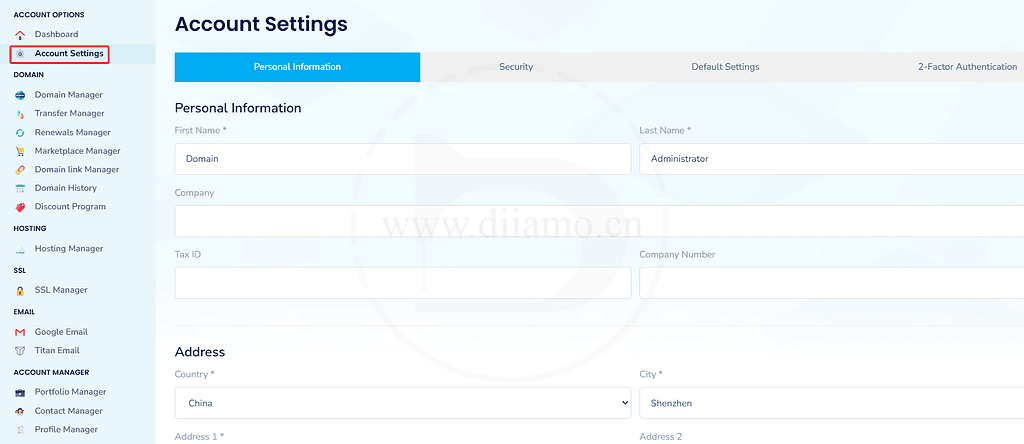Viewport: 1024px width, 444px height.
Task: Click the First Name input field
Action: pos(402,159)
